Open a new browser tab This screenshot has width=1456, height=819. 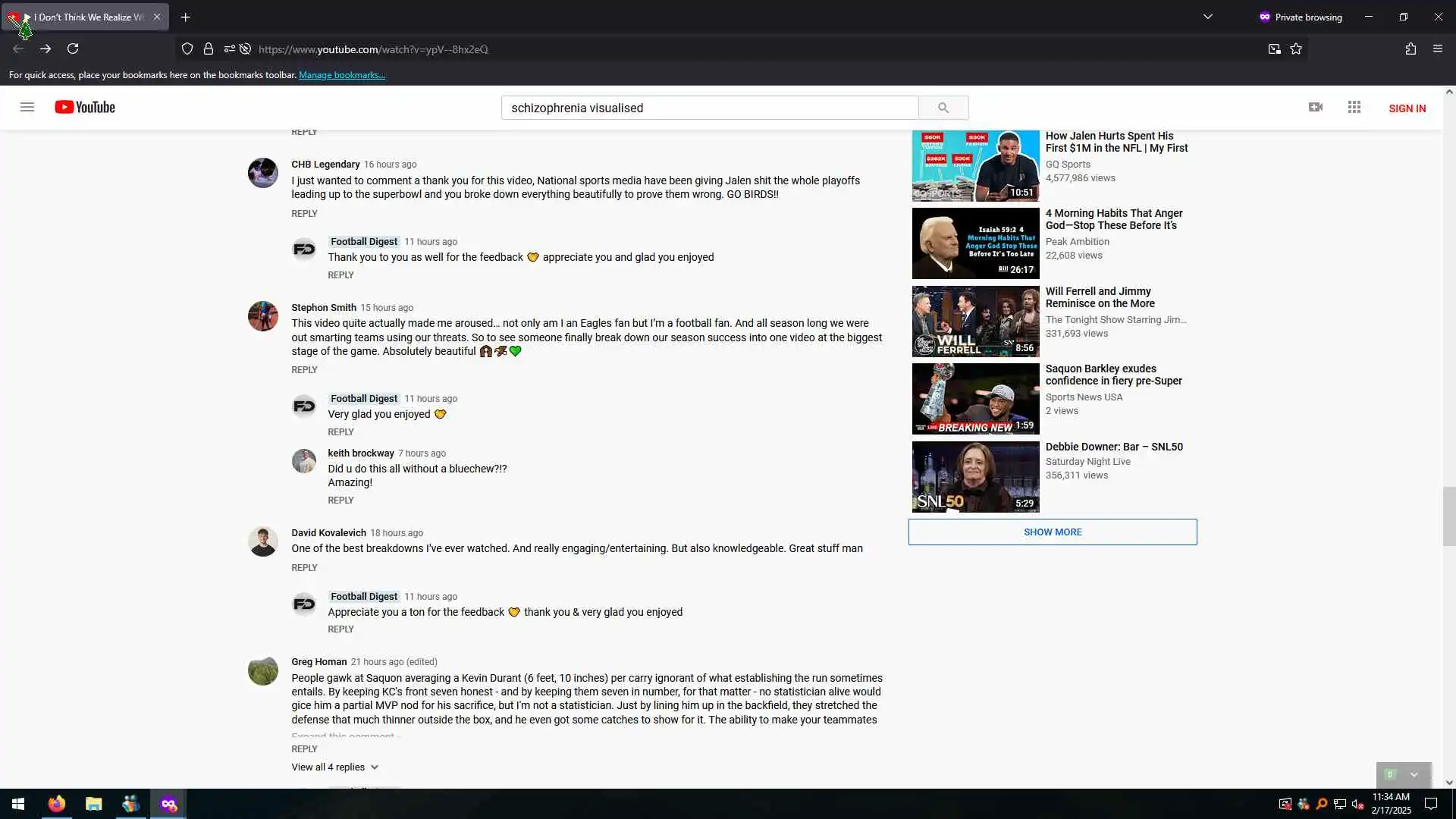click(x=186, y=17)
